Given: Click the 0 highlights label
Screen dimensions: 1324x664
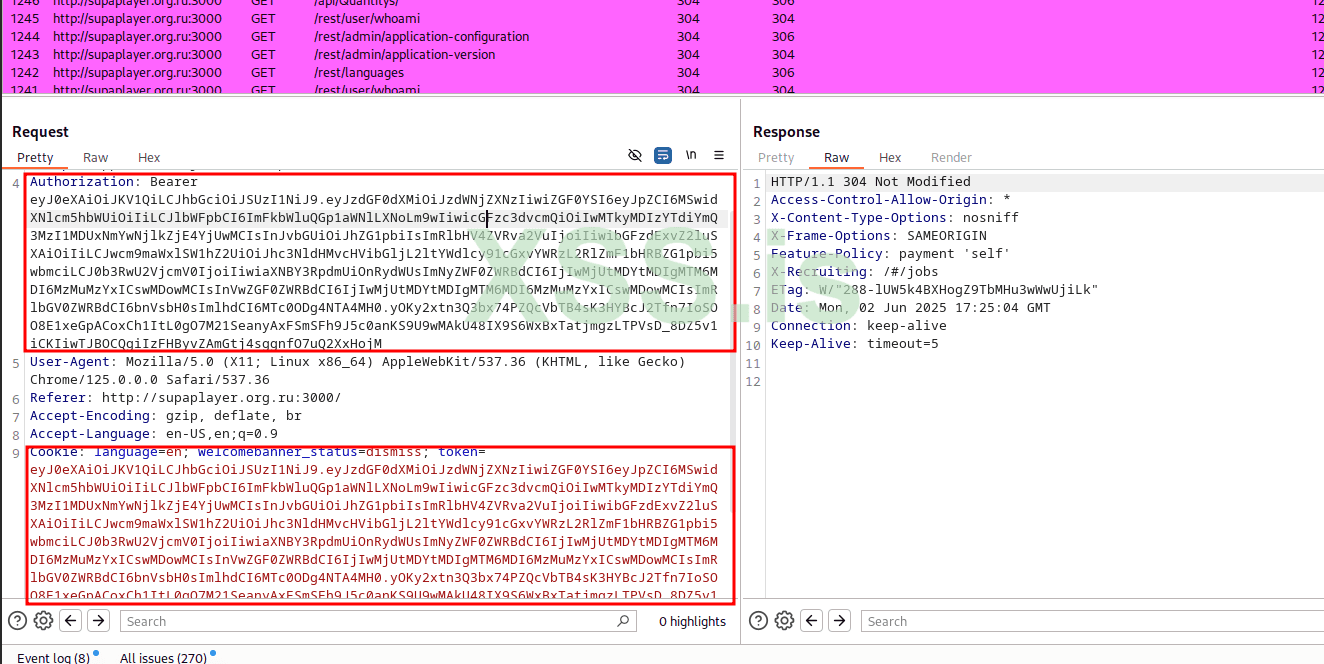Looking at the screenshot, I should [692, 621].
